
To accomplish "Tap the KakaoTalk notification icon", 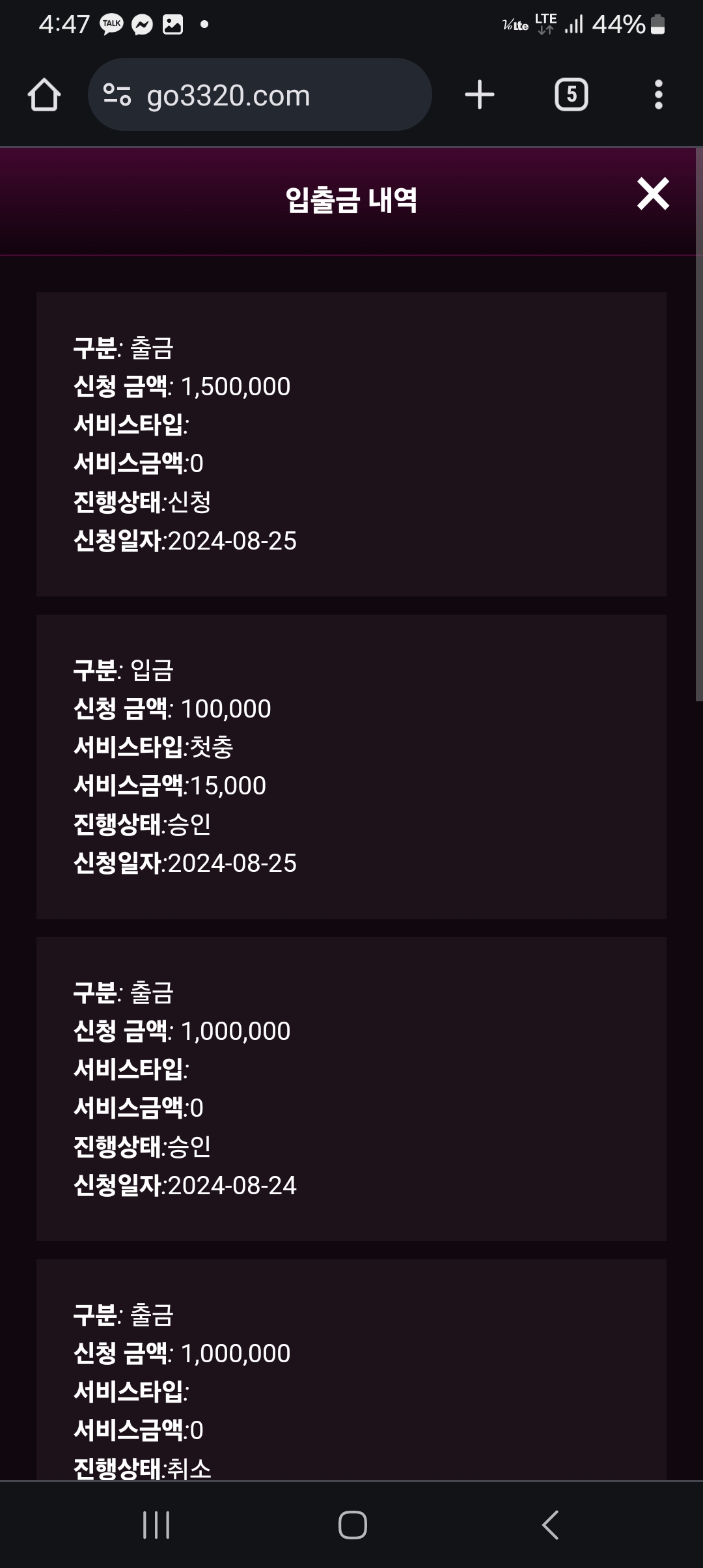I will 111,25.
